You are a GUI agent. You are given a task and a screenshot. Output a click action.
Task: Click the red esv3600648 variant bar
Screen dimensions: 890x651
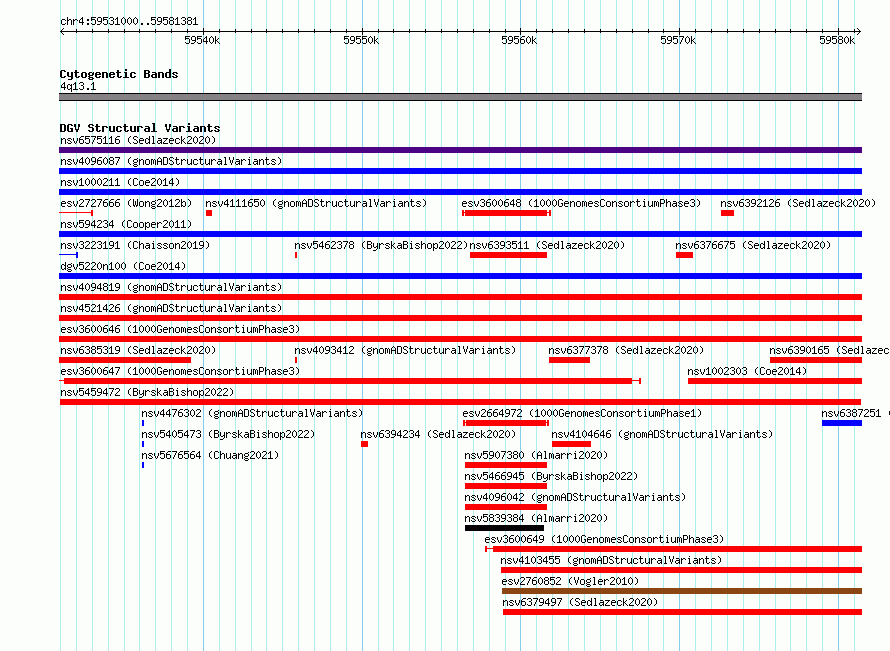tap(506, 213)
